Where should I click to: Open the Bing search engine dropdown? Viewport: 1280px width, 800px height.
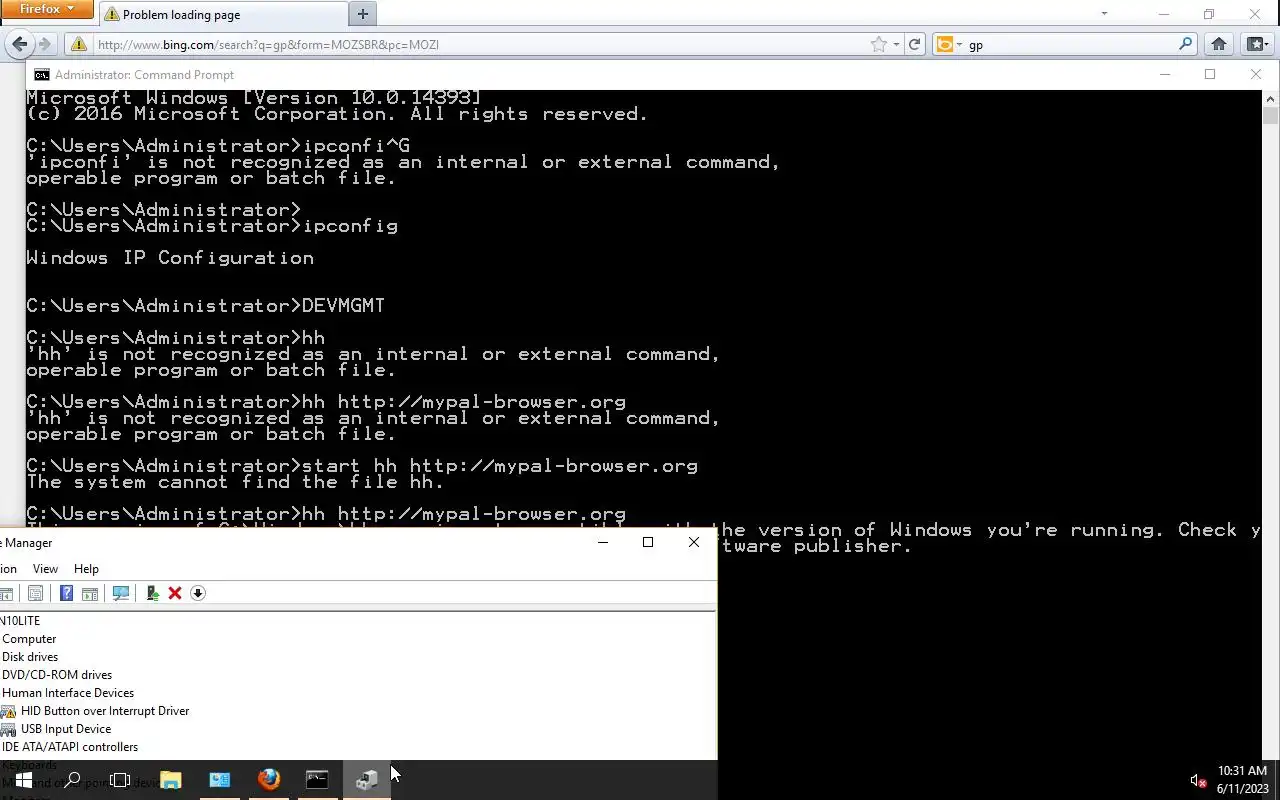tap(949, 44)
